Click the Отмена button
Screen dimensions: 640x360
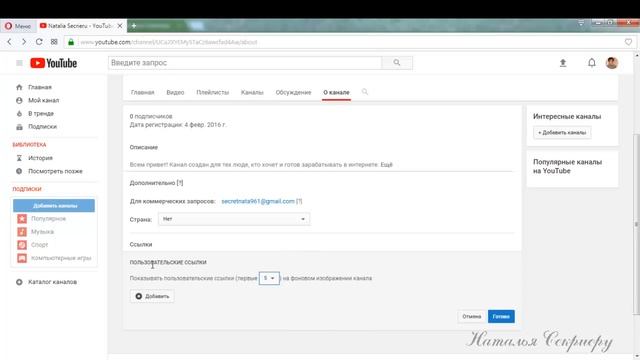click(471, 316)
